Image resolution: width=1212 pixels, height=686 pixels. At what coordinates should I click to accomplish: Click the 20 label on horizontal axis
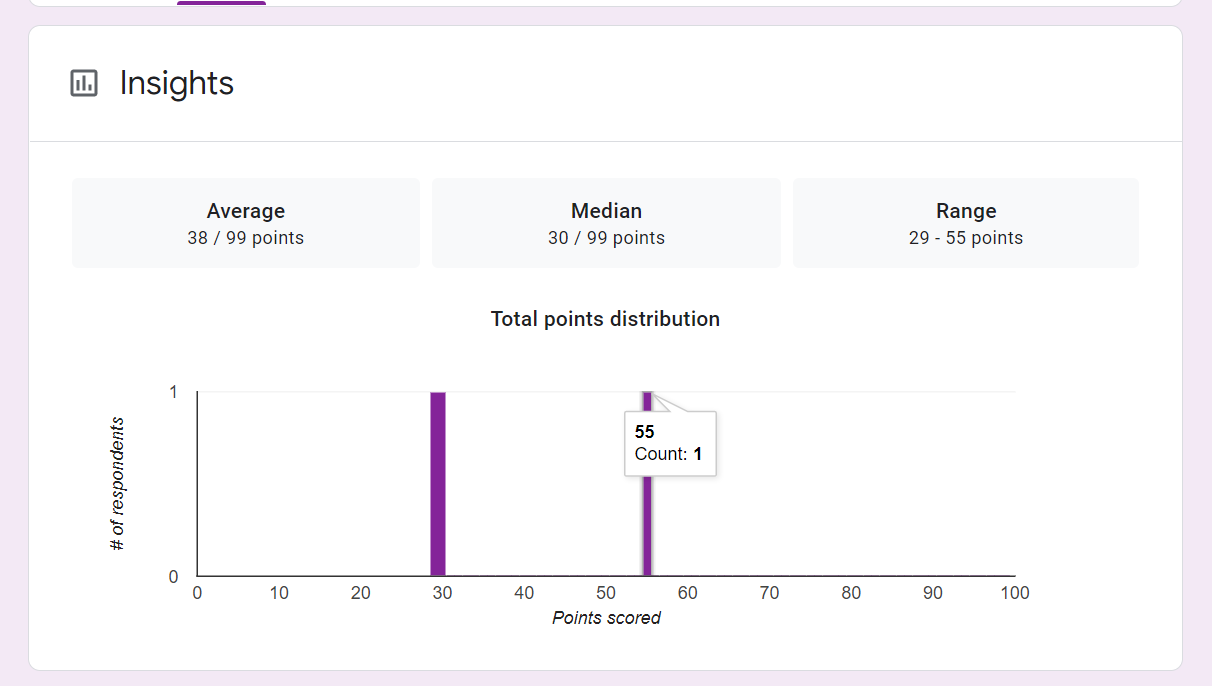[361, 593]
